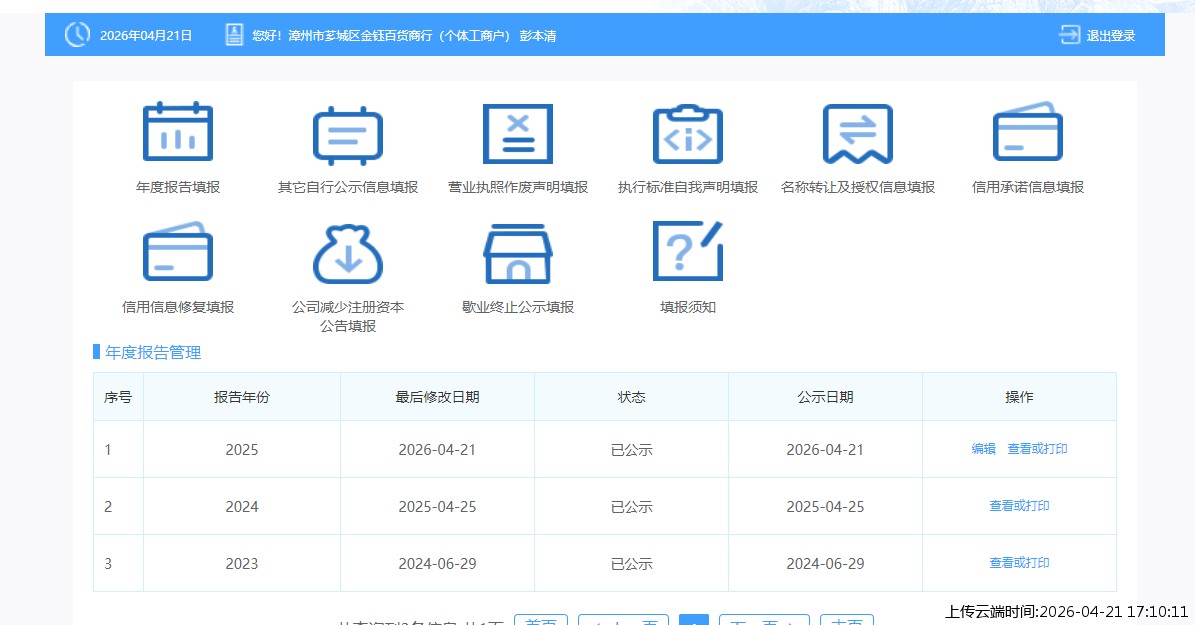Image resolution: width=1195 pixels, height=625 pixels.
Task: Click the 退出登录 text link
Action: (x=1111, y=36)
